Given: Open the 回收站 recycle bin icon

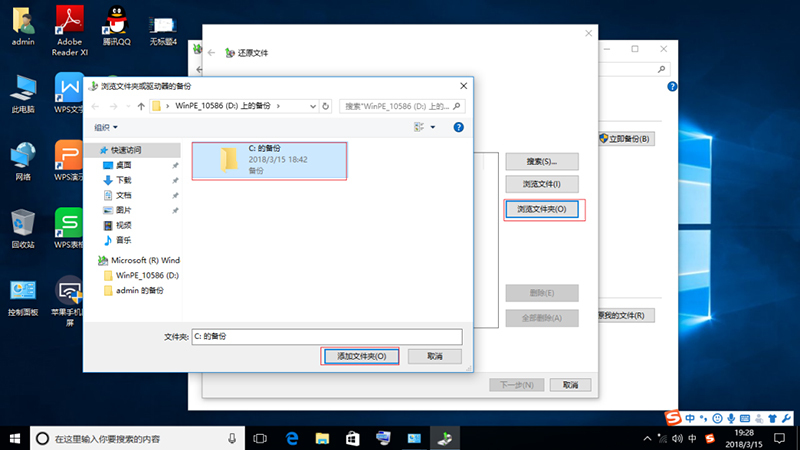Looking at the screenshot, I should (23, 229).
